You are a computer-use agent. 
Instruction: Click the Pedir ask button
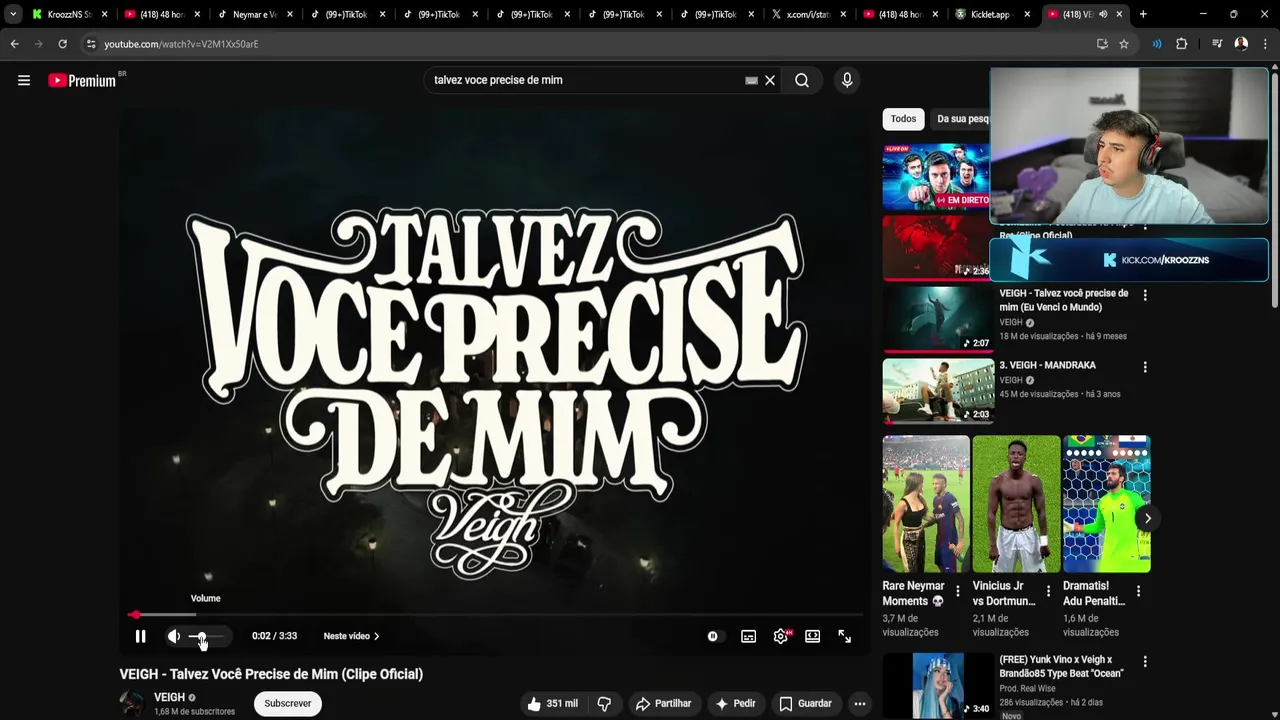735,704
